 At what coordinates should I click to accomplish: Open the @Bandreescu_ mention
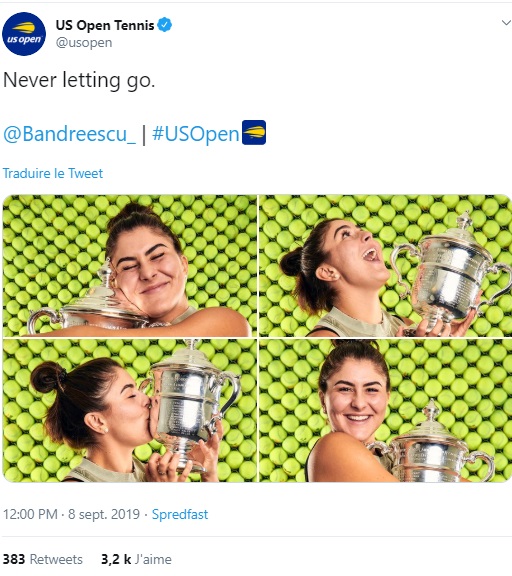click(x=69, y=133)
